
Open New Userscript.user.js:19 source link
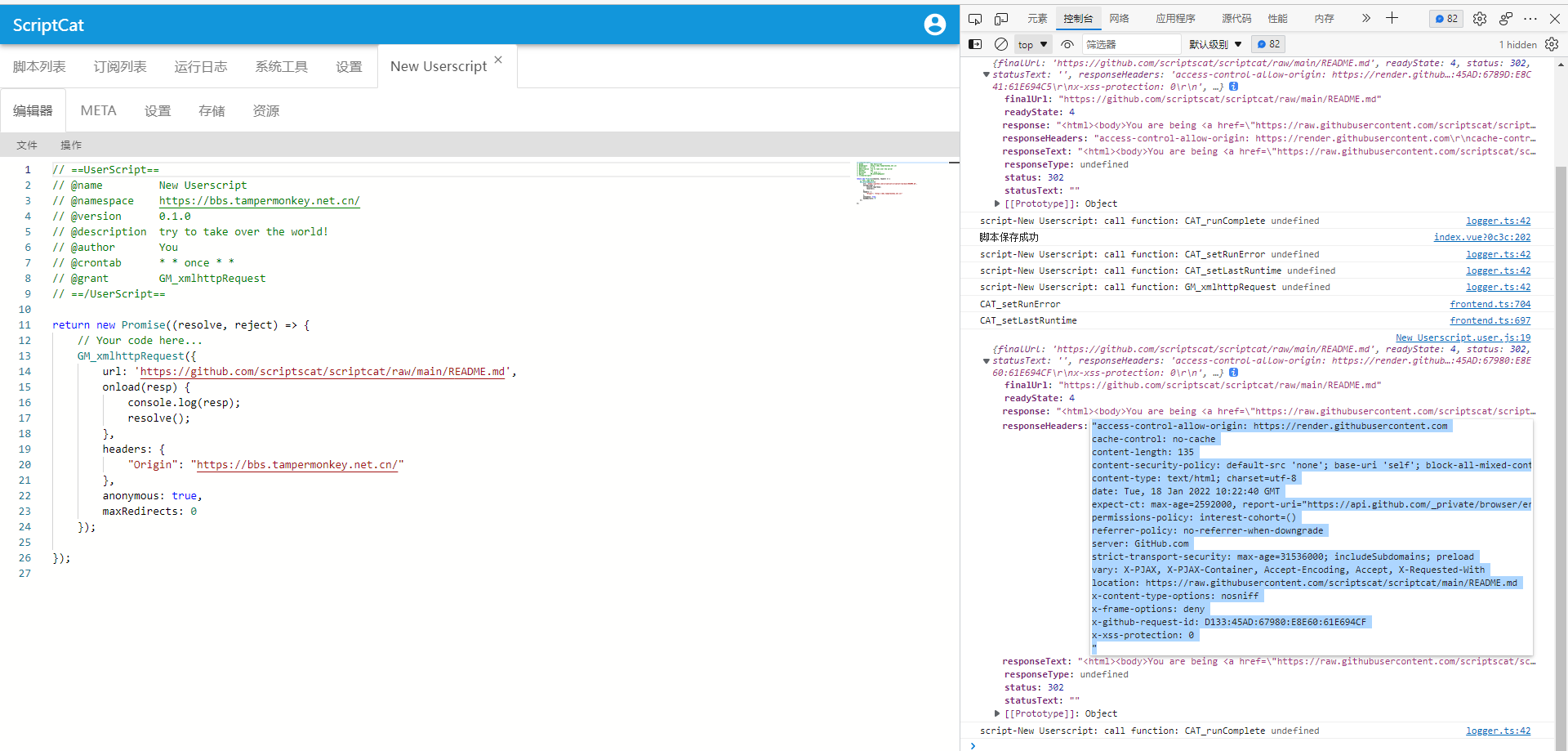[1463, 338]
